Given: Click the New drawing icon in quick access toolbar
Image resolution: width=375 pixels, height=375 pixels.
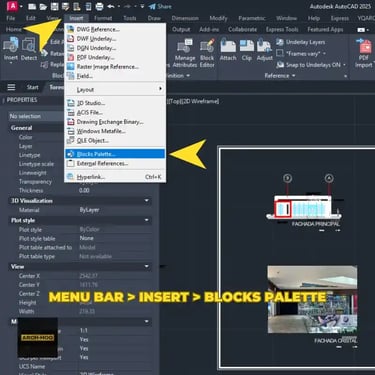Looking at the screenshot, I should [32, 6].
